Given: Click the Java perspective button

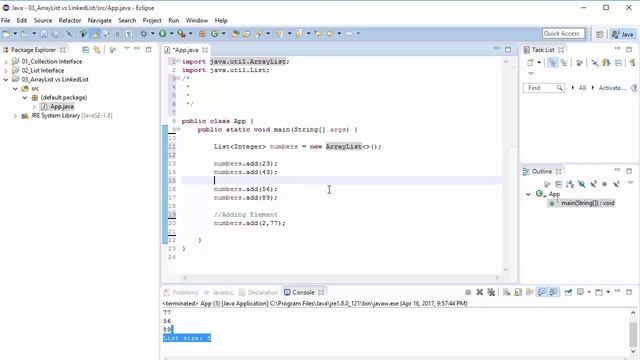Looking at the screenshot, I should (x=622, y=34).
